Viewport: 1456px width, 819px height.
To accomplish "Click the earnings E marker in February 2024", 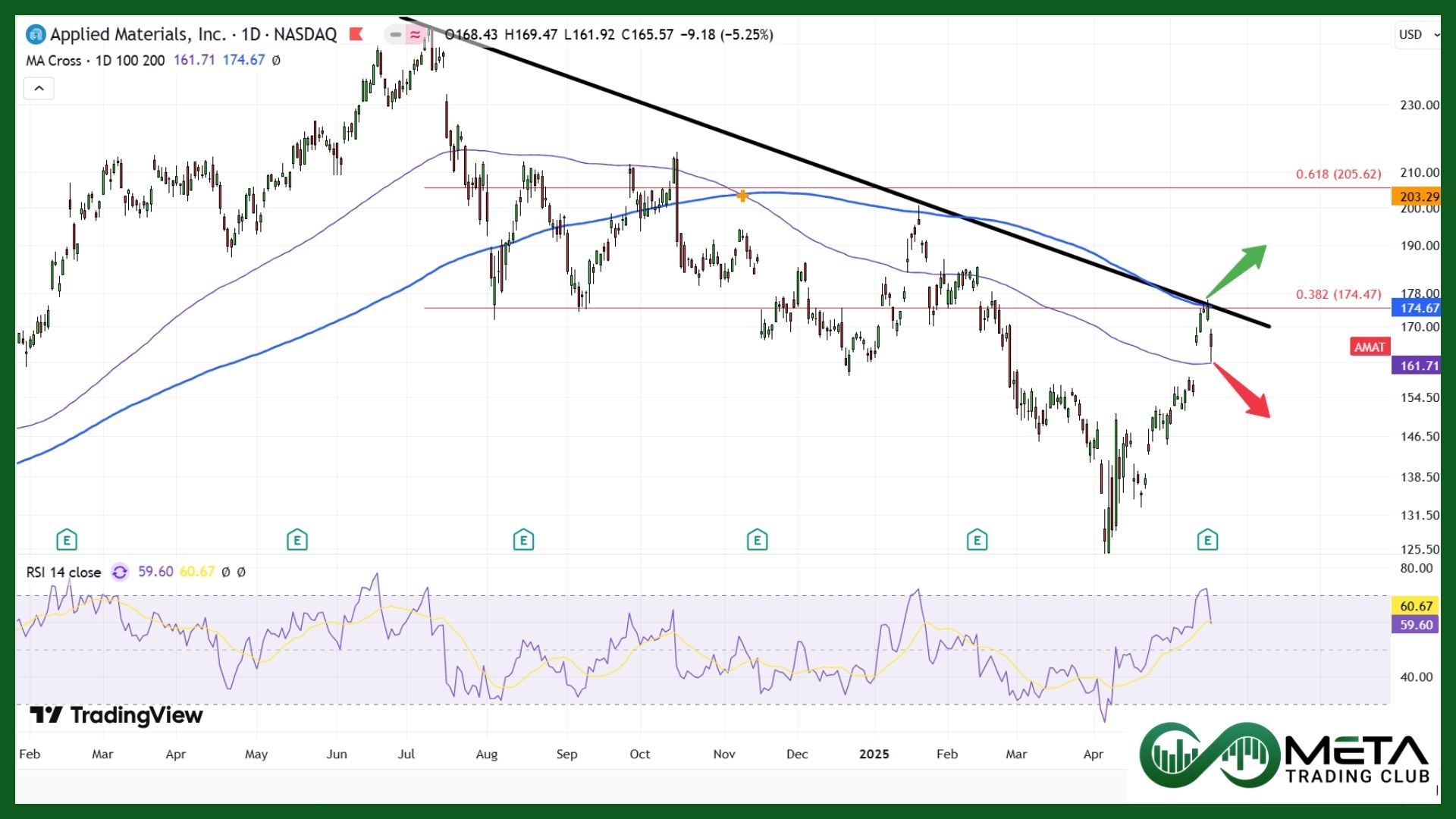I will click(67, 540).
